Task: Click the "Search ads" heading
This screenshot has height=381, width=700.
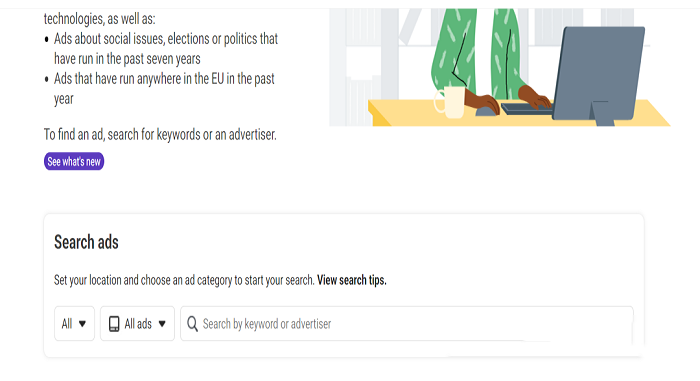Action: (x=86, y=242)
